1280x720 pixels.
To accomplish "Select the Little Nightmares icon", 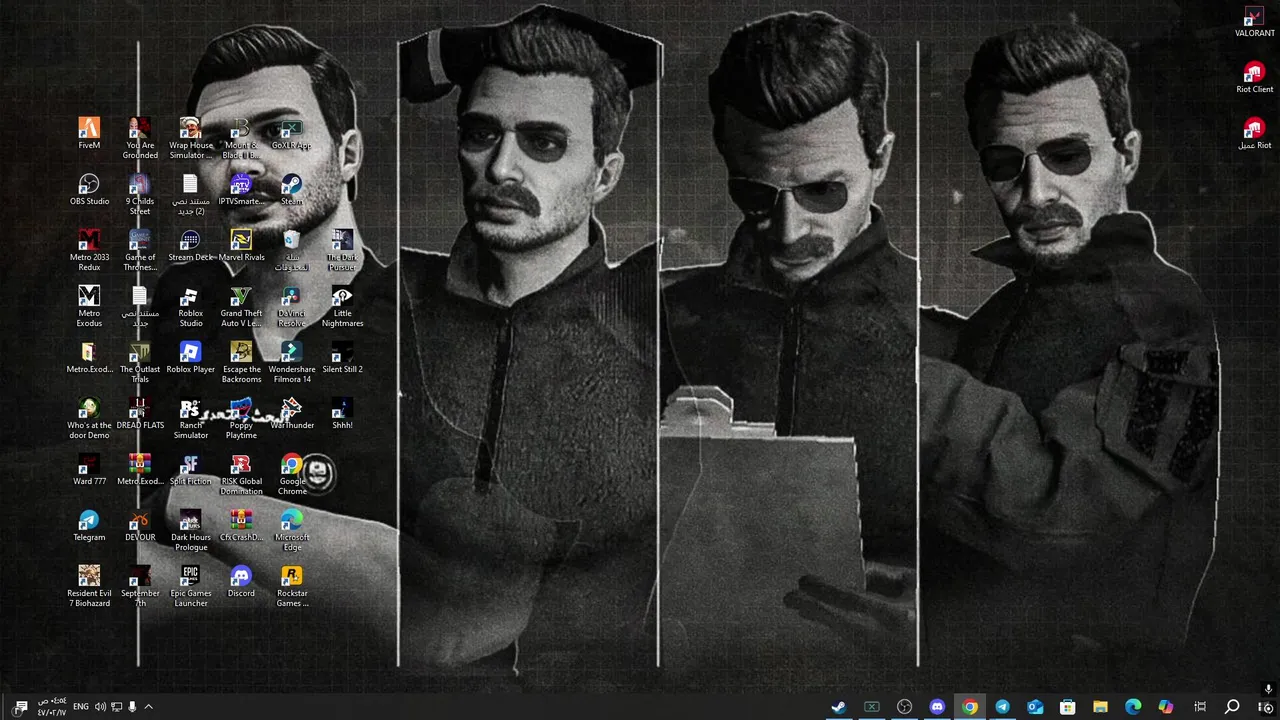I will 342,306.
